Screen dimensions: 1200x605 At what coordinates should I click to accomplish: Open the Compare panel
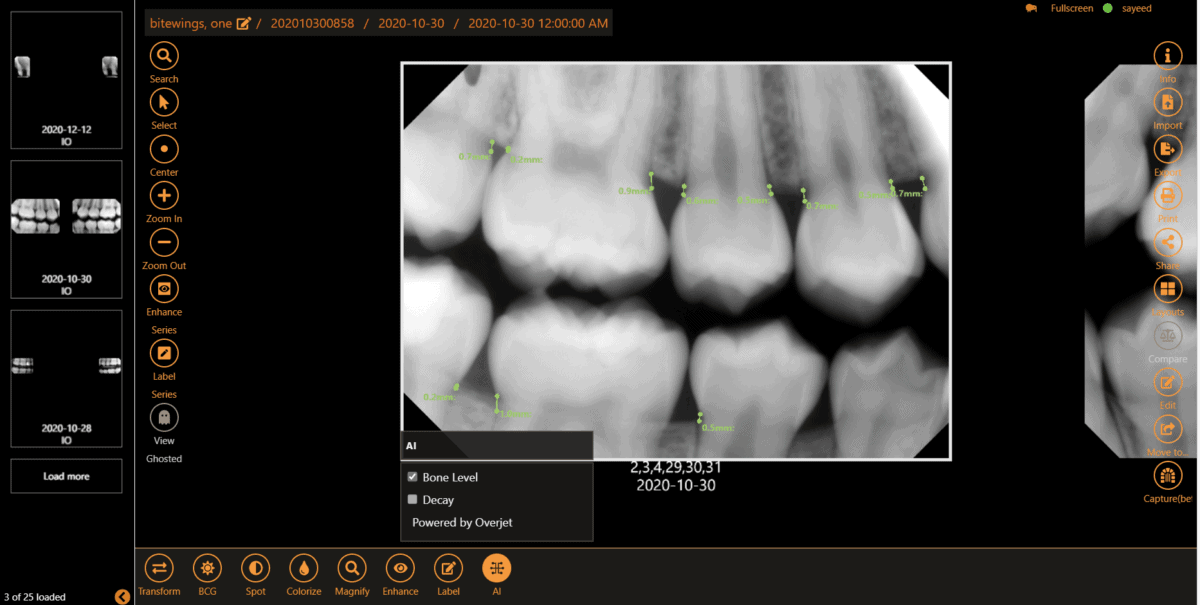(x=1168, y=336)
